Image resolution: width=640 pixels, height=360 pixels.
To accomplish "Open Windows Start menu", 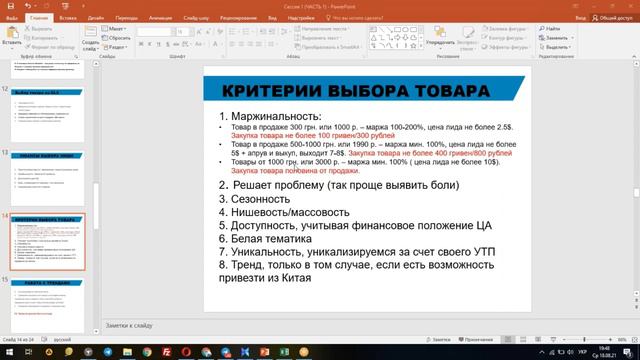I will pos(9,352).
